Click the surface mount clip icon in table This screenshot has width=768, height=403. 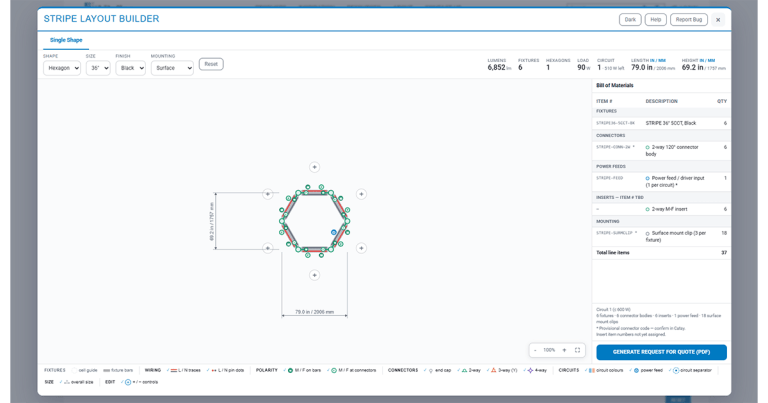pyautogui.click(x=648, y=234)
